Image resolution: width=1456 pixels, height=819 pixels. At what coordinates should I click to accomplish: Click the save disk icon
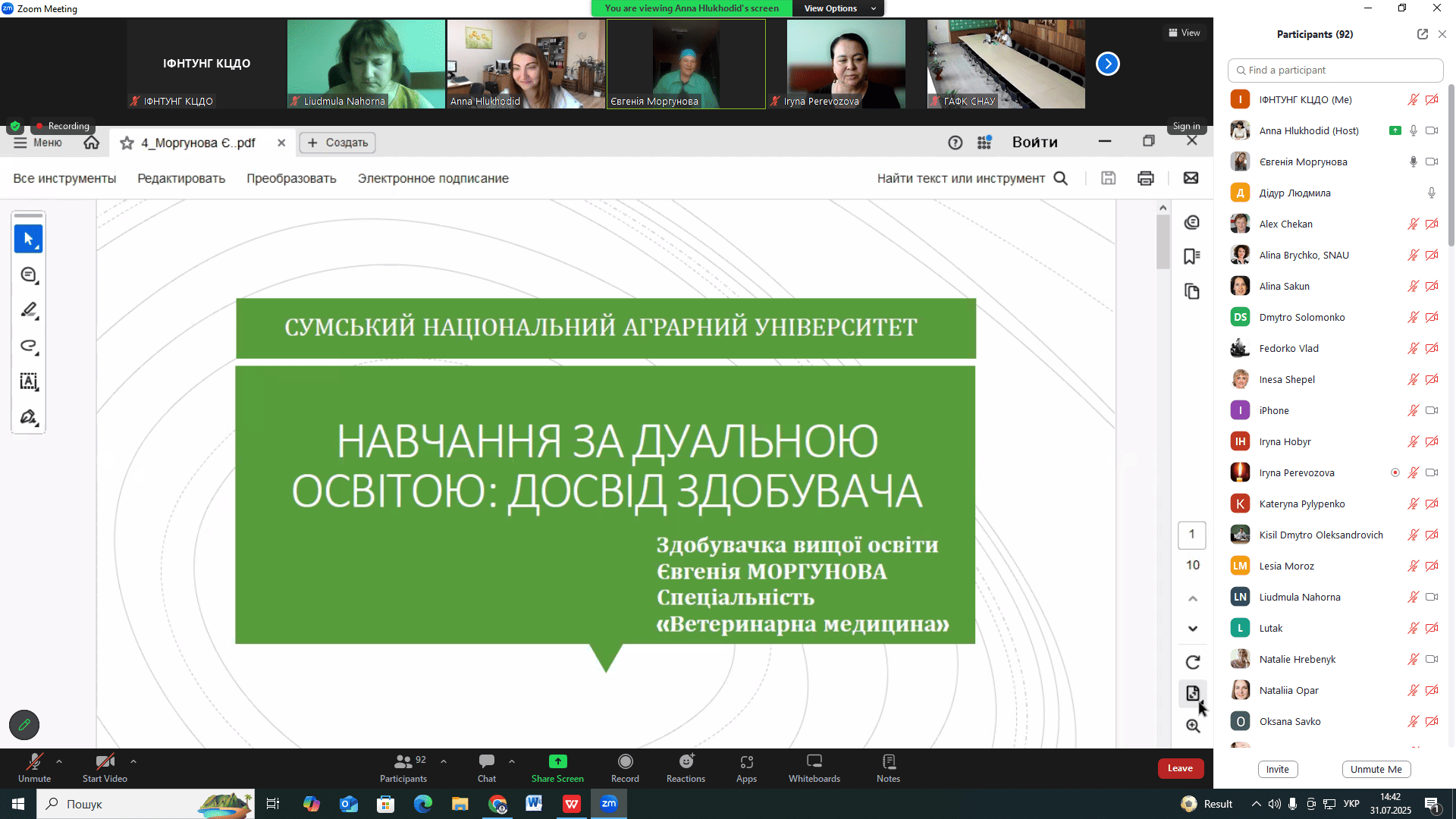click(1109, 178)
